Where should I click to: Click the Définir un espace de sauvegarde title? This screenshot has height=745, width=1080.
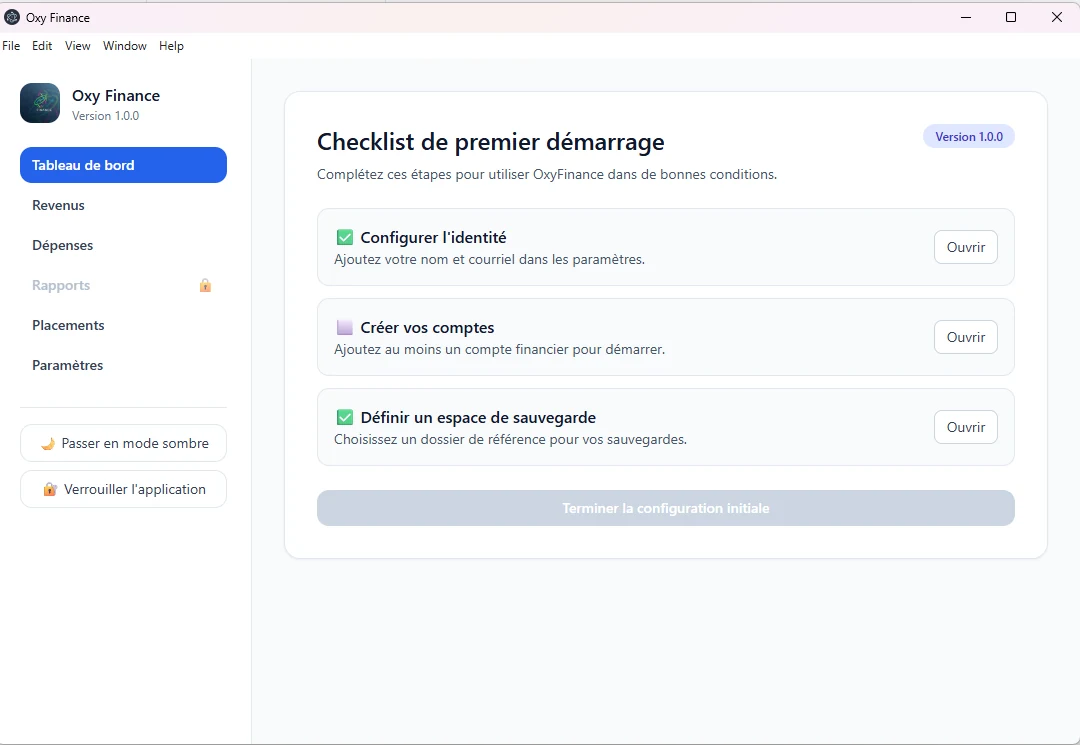478,418
